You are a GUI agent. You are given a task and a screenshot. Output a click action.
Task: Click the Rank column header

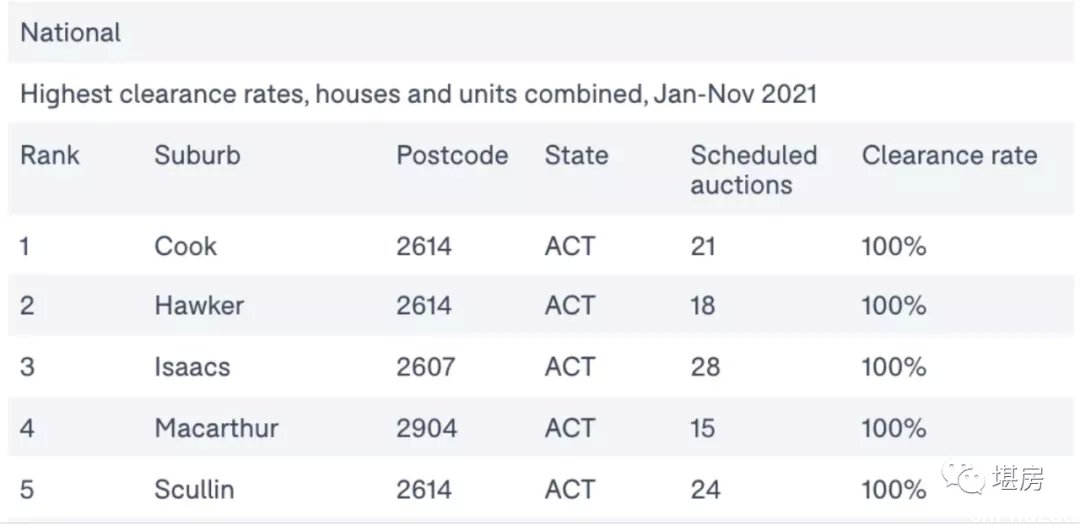click(x=50, y=156)
